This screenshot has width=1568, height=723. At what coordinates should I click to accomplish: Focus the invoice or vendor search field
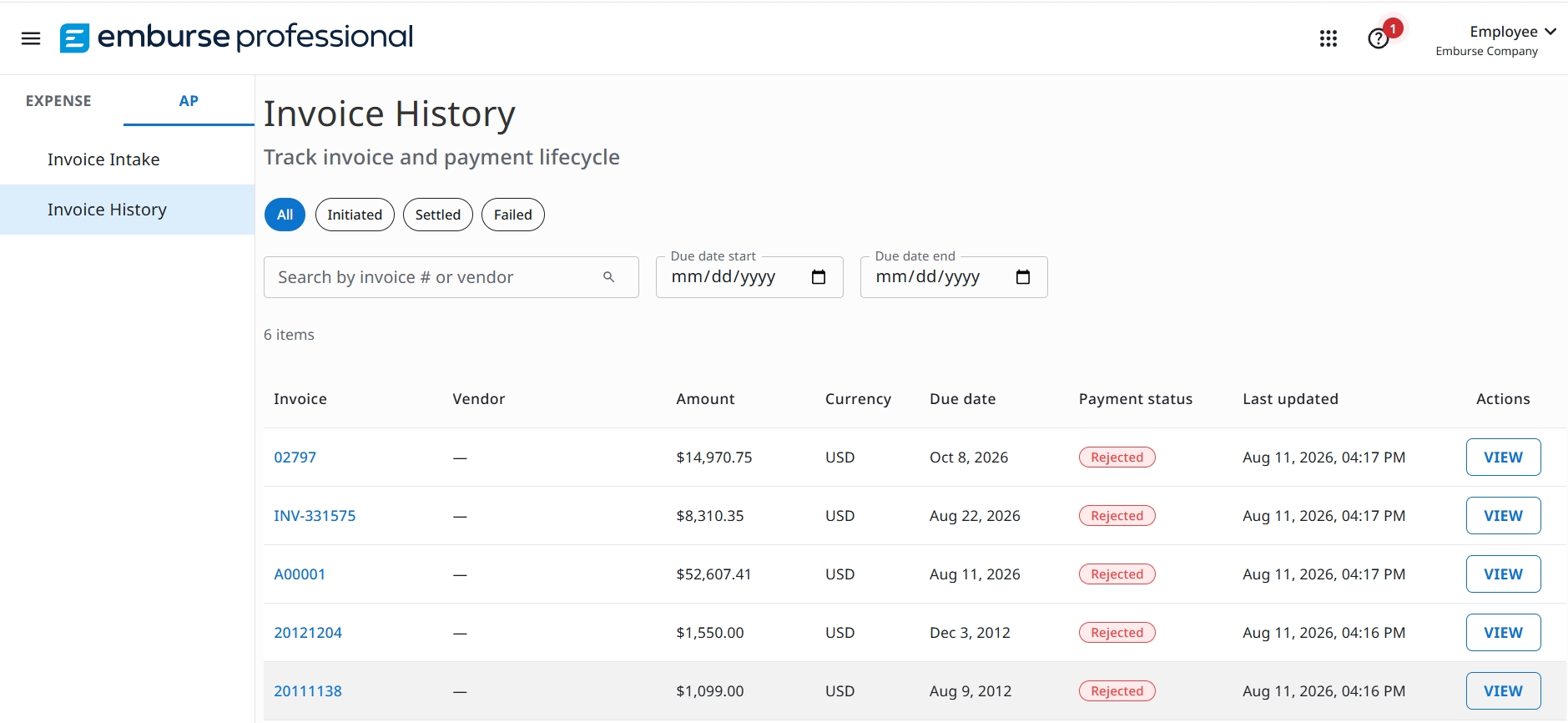[451, 277]
